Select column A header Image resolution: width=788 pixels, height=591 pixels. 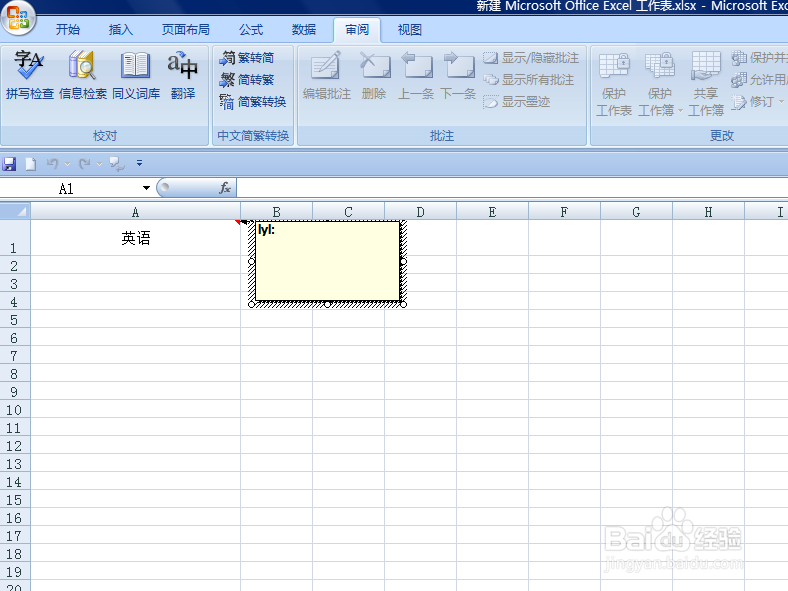pos(135,212)
